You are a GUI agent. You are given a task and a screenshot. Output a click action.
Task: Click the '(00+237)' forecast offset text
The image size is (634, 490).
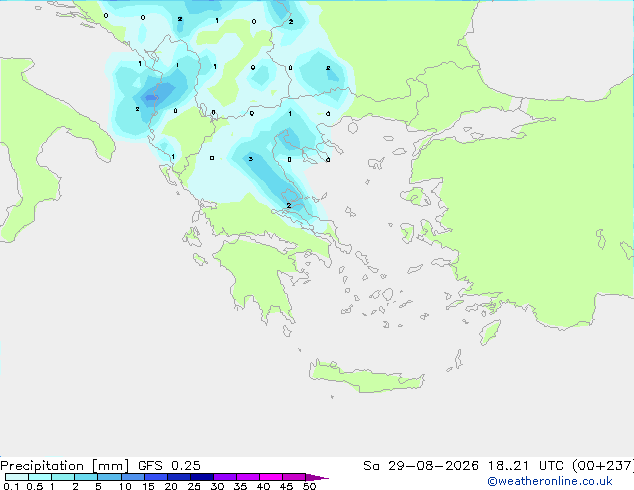tap(603, 466)
